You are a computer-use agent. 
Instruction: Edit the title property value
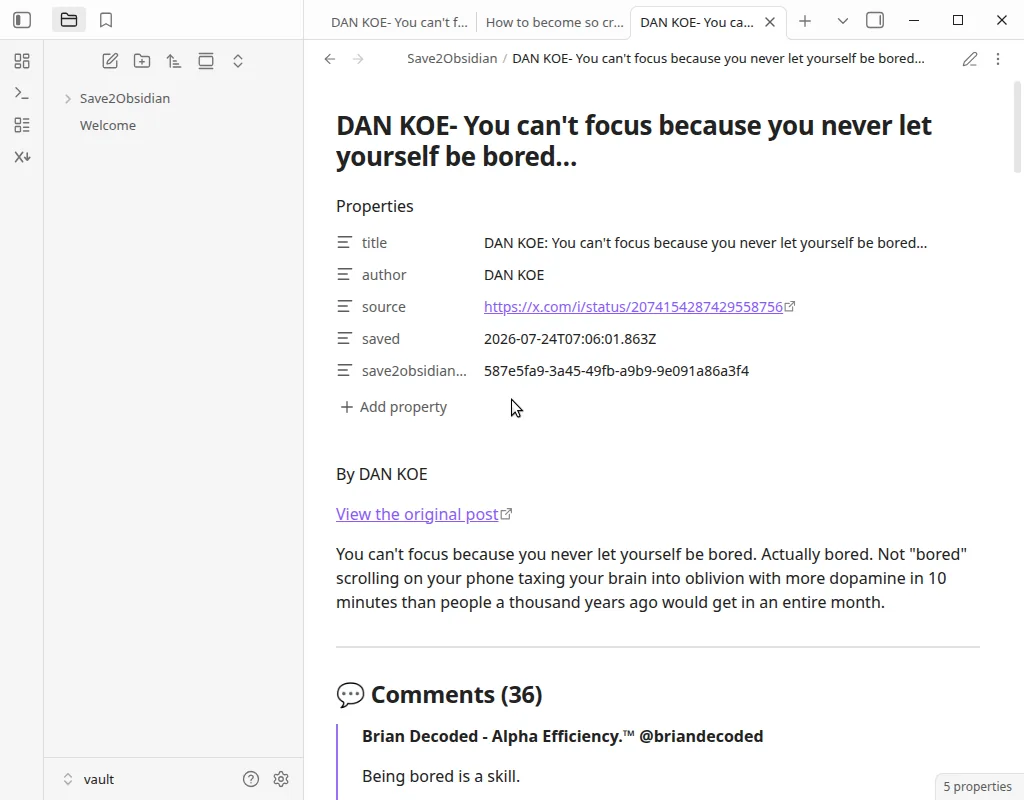[x=705, y=243]
